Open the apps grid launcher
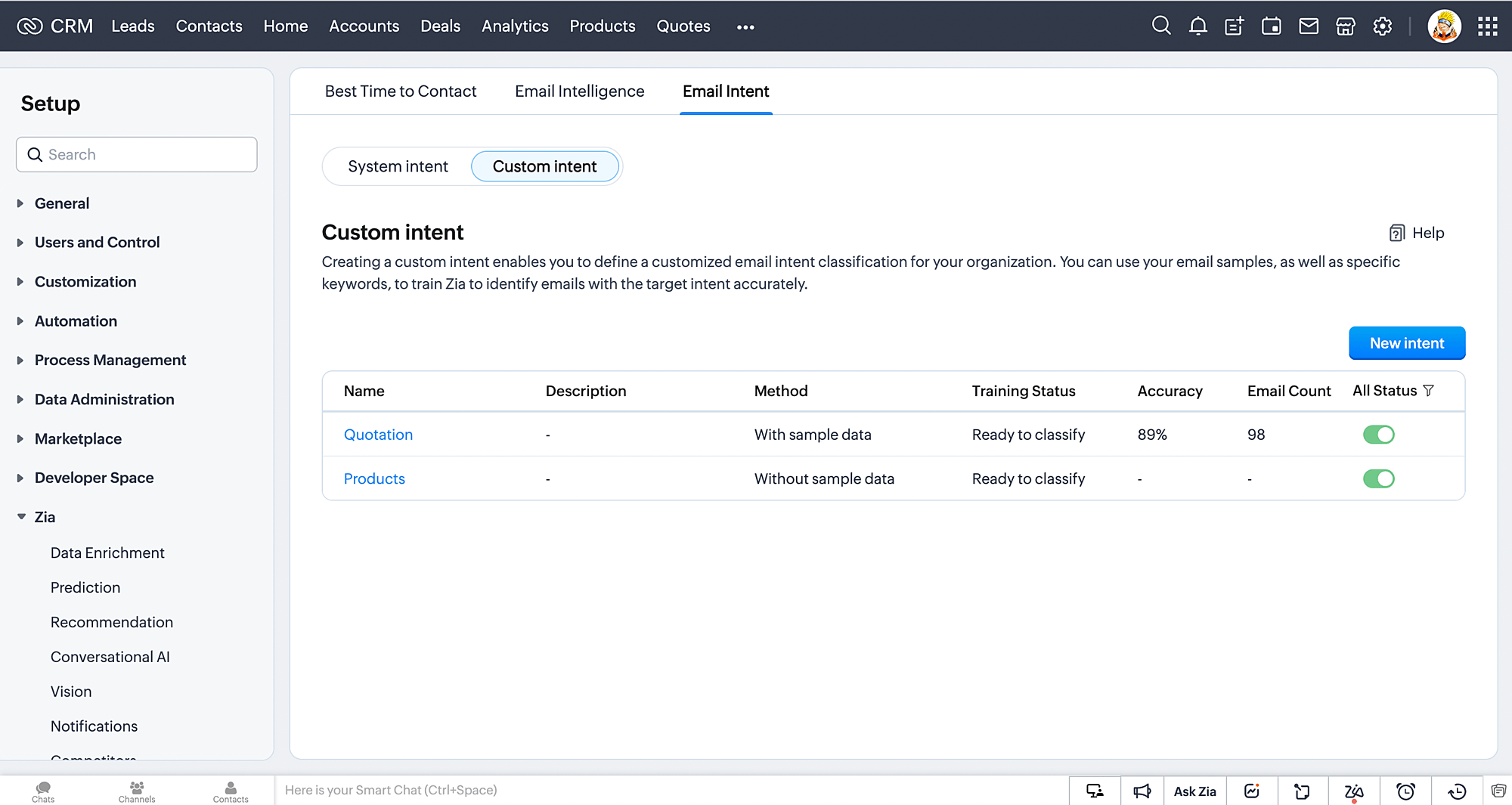 (x=1487, y=26)
